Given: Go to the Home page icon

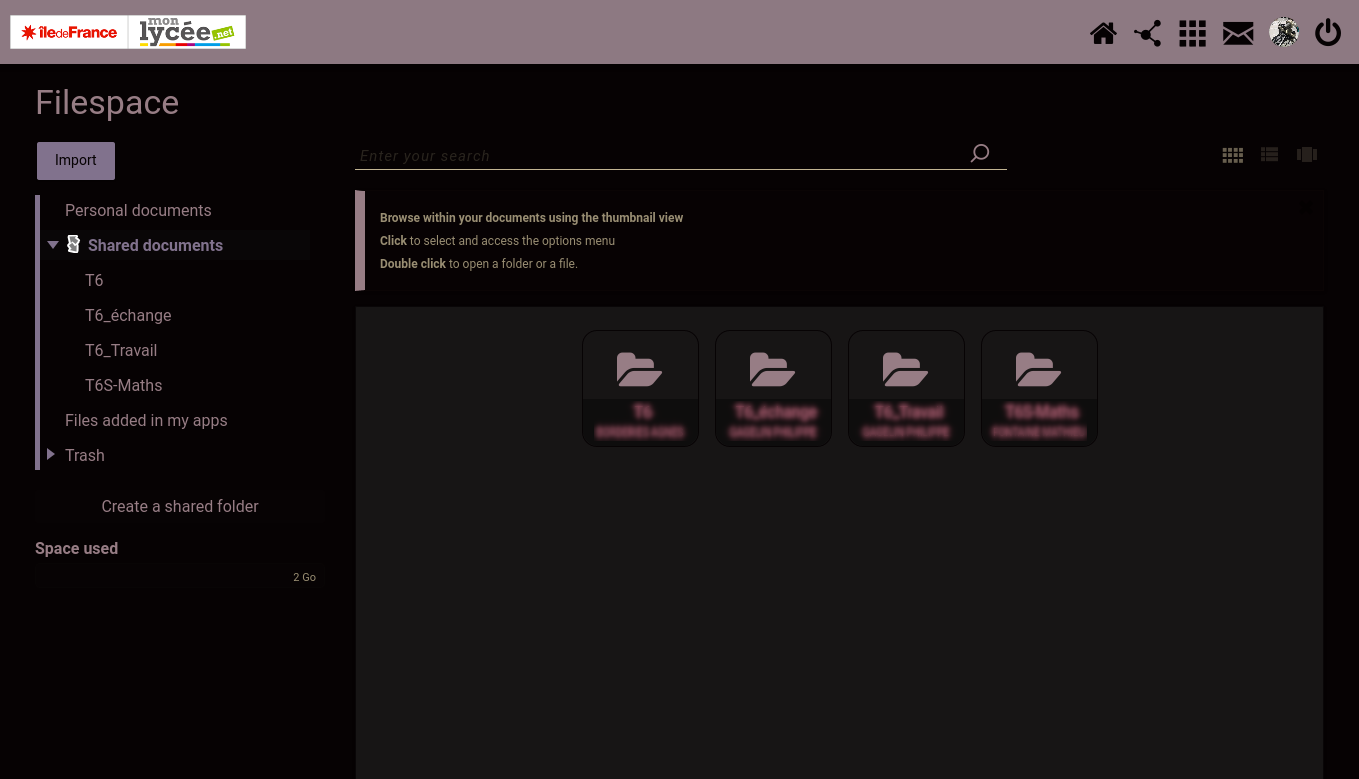Looking at the screenshot, I should pos(1103,33).
